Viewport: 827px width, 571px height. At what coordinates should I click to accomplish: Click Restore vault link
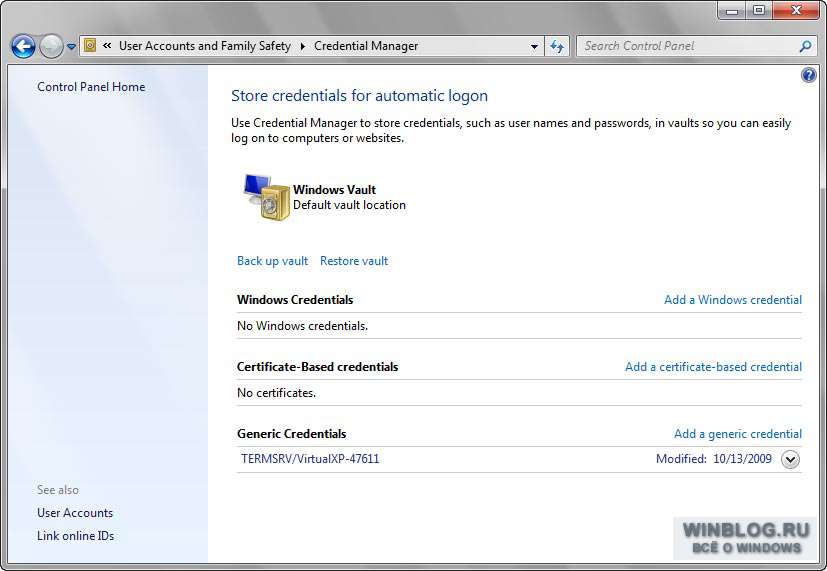[354, 261]
